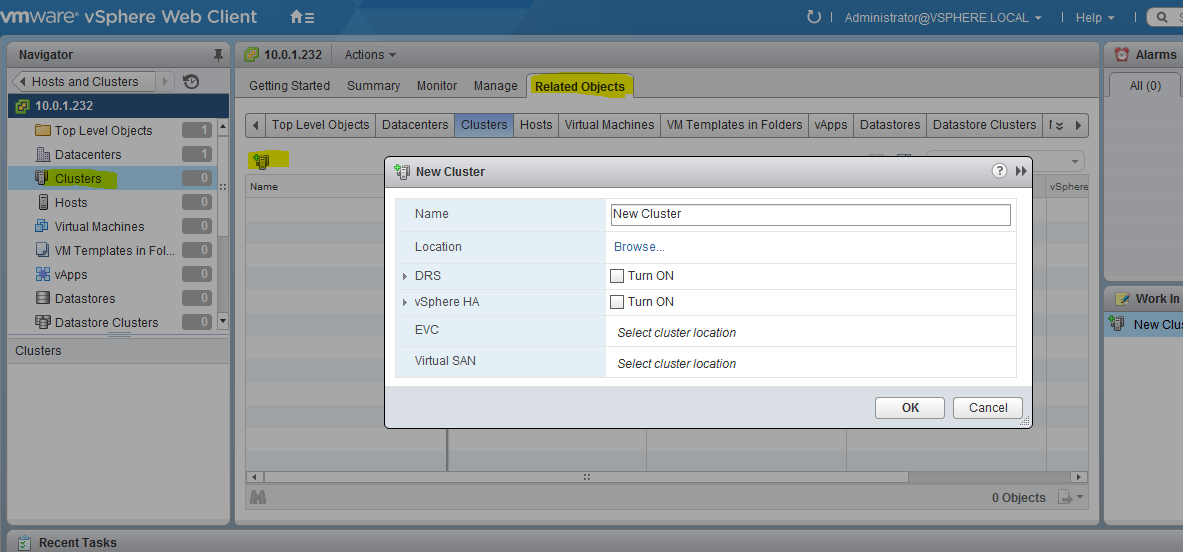
Task: Enable DRS Turn ON checkbox
Action: (617, 276)
